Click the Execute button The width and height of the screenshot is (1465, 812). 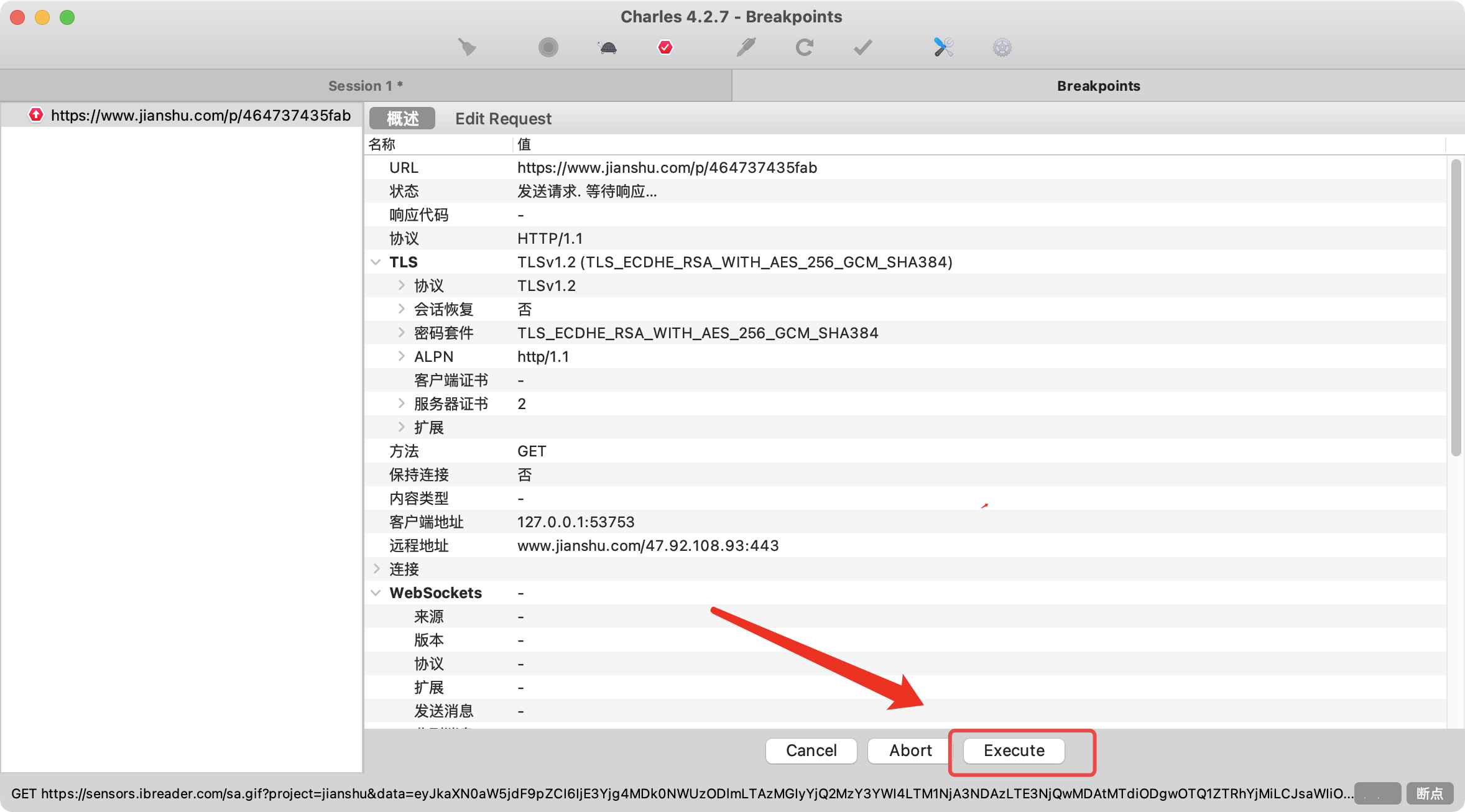[x=1014, y=750]
